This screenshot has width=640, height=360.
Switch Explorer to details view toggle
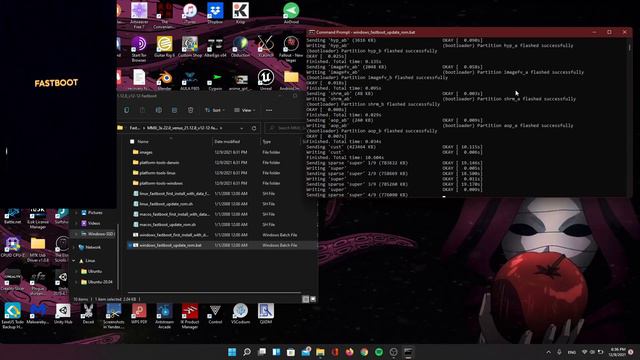(x=305, y=299)
